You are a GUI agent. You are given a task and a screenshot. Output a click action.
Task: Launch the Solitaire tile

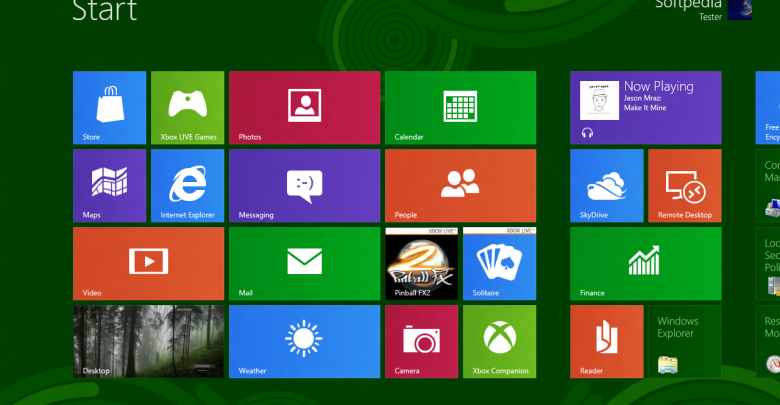(x=499, y=263)
